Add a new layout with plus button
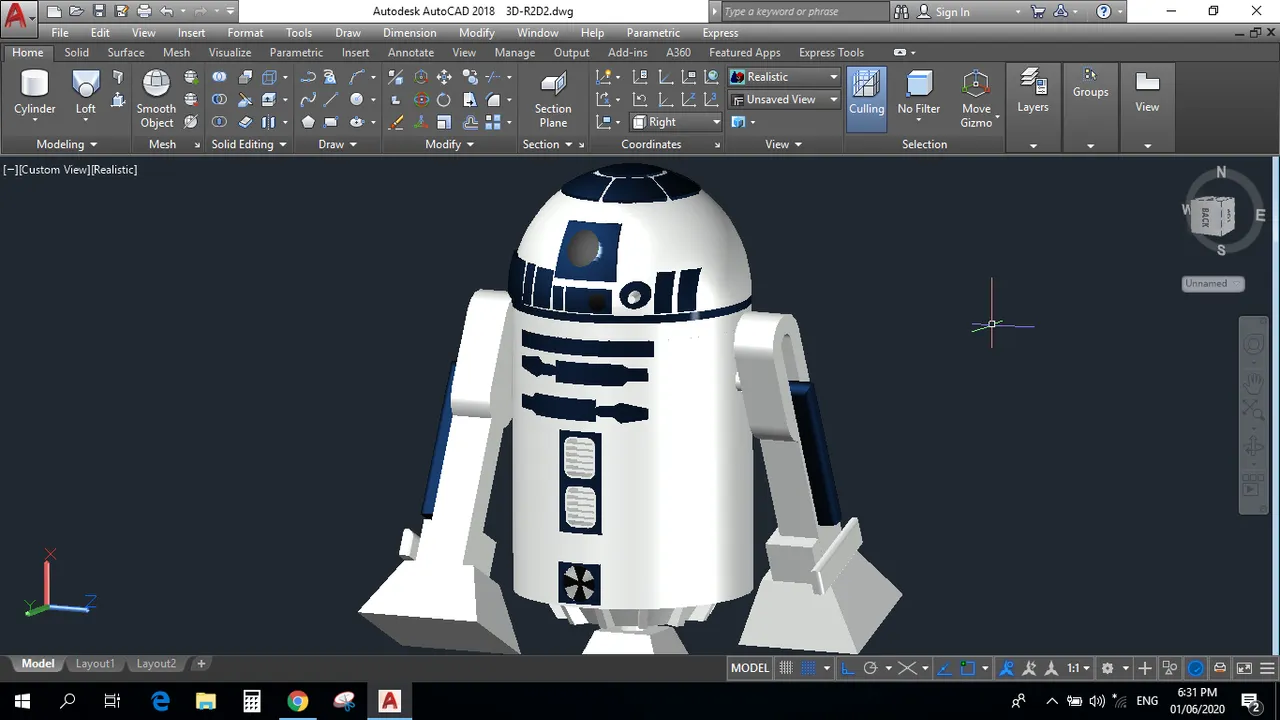This screenshot has height=720, width=1280. click(x=201, y=664)
